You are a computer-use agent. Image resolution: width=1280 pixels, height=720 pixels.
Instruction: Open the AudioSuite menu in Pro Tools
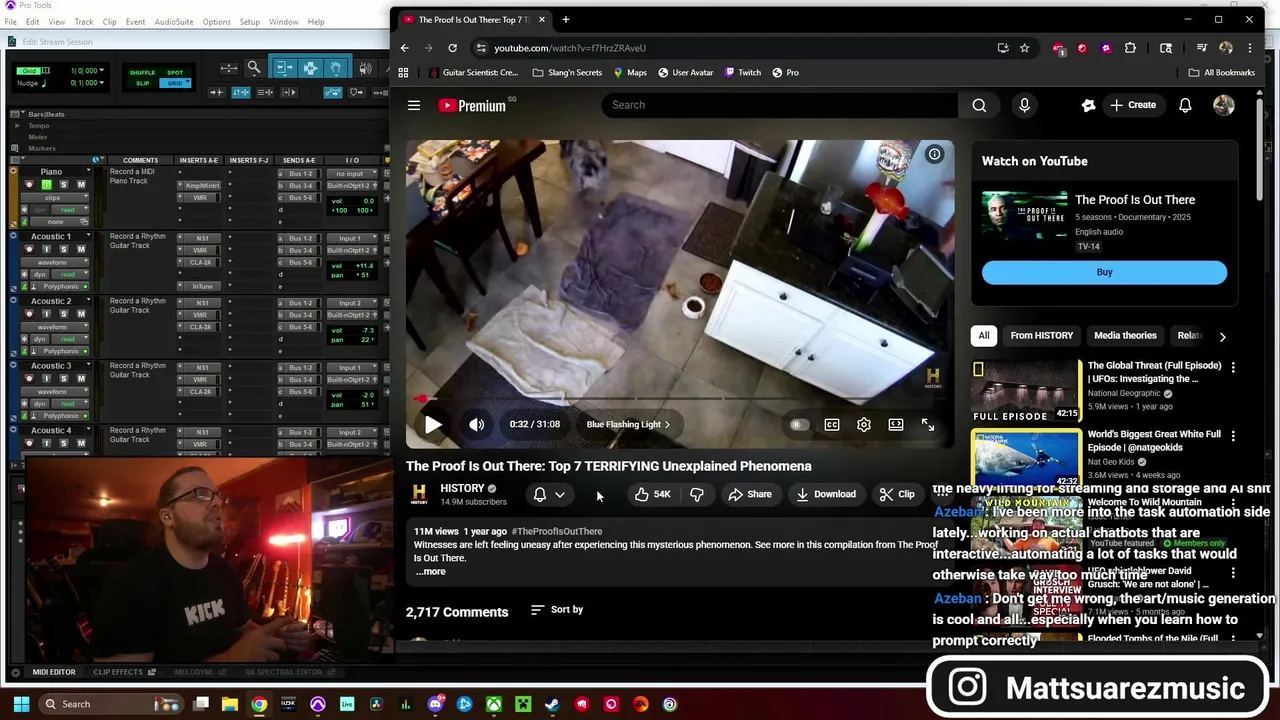pos(174,22)
